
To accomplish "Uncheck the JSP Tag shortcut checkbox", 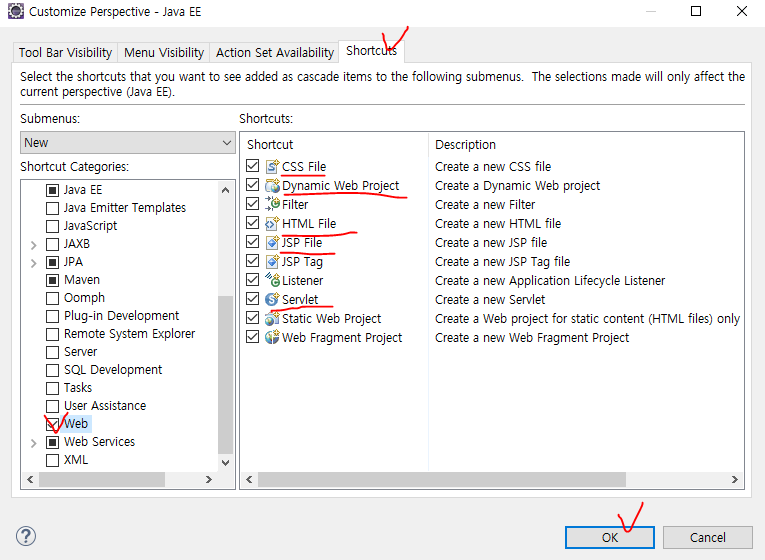I will click(x=252, y=260).
